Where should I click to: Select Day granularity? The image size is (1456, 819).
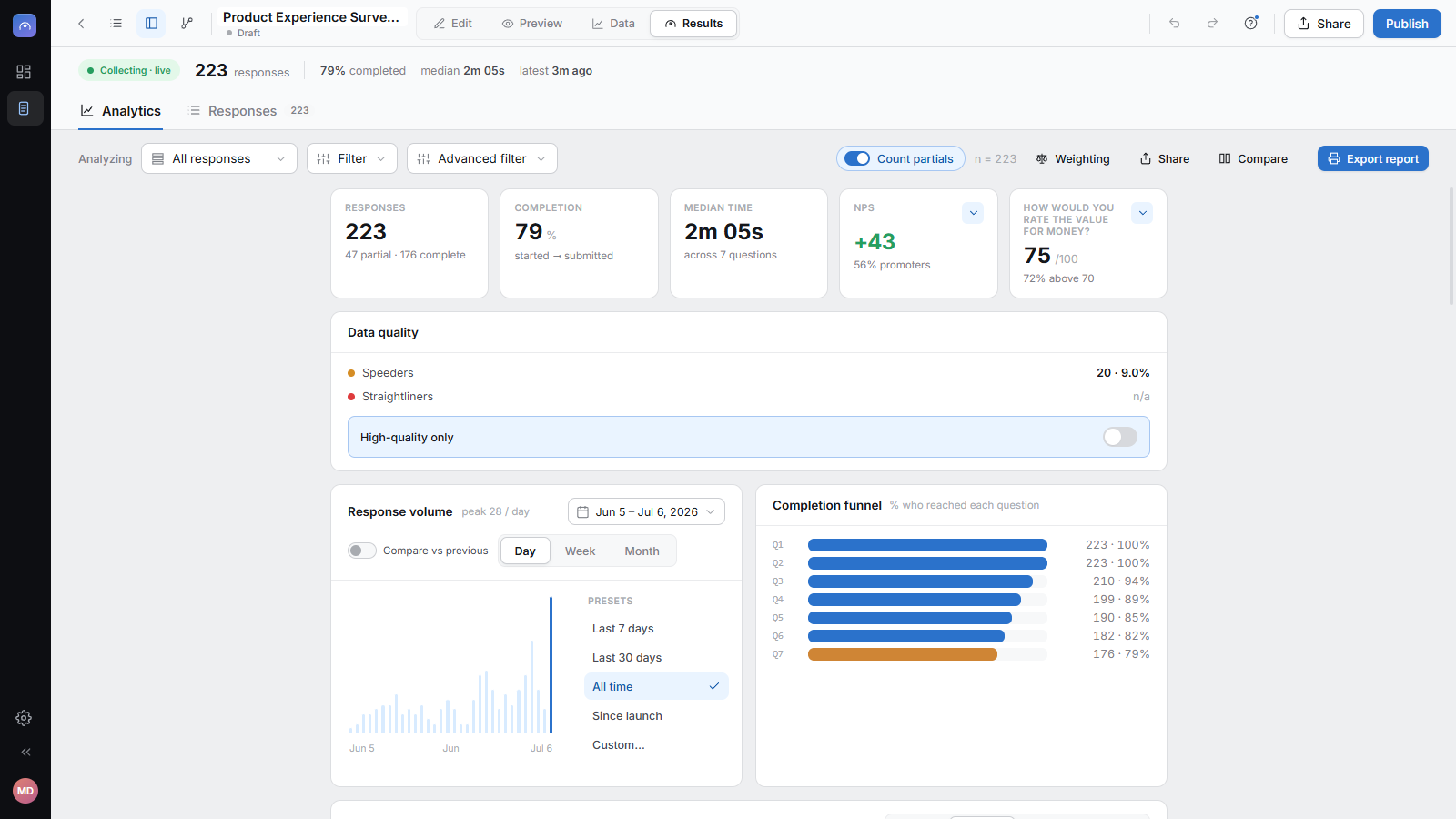point(525,551)
